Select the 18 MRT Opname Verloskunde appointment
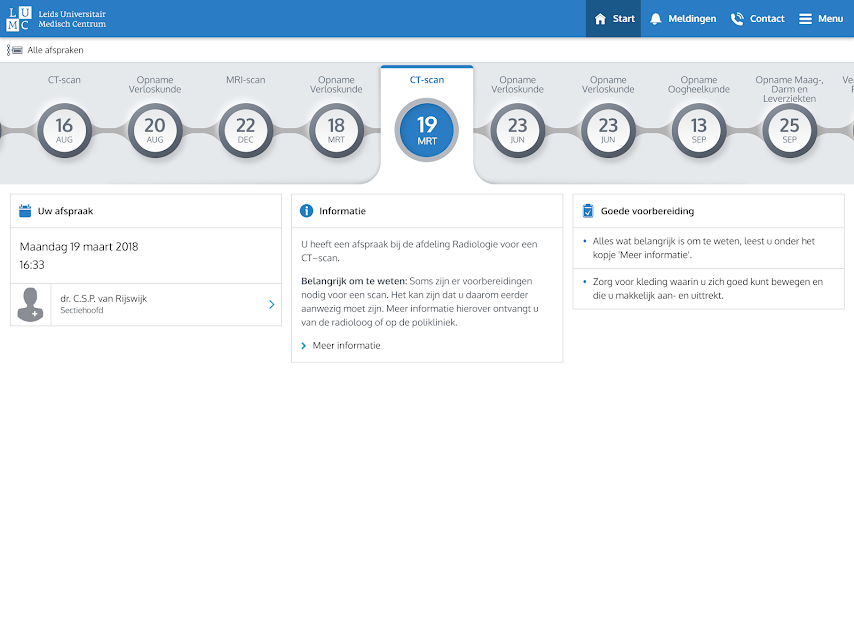 [336, 131]
